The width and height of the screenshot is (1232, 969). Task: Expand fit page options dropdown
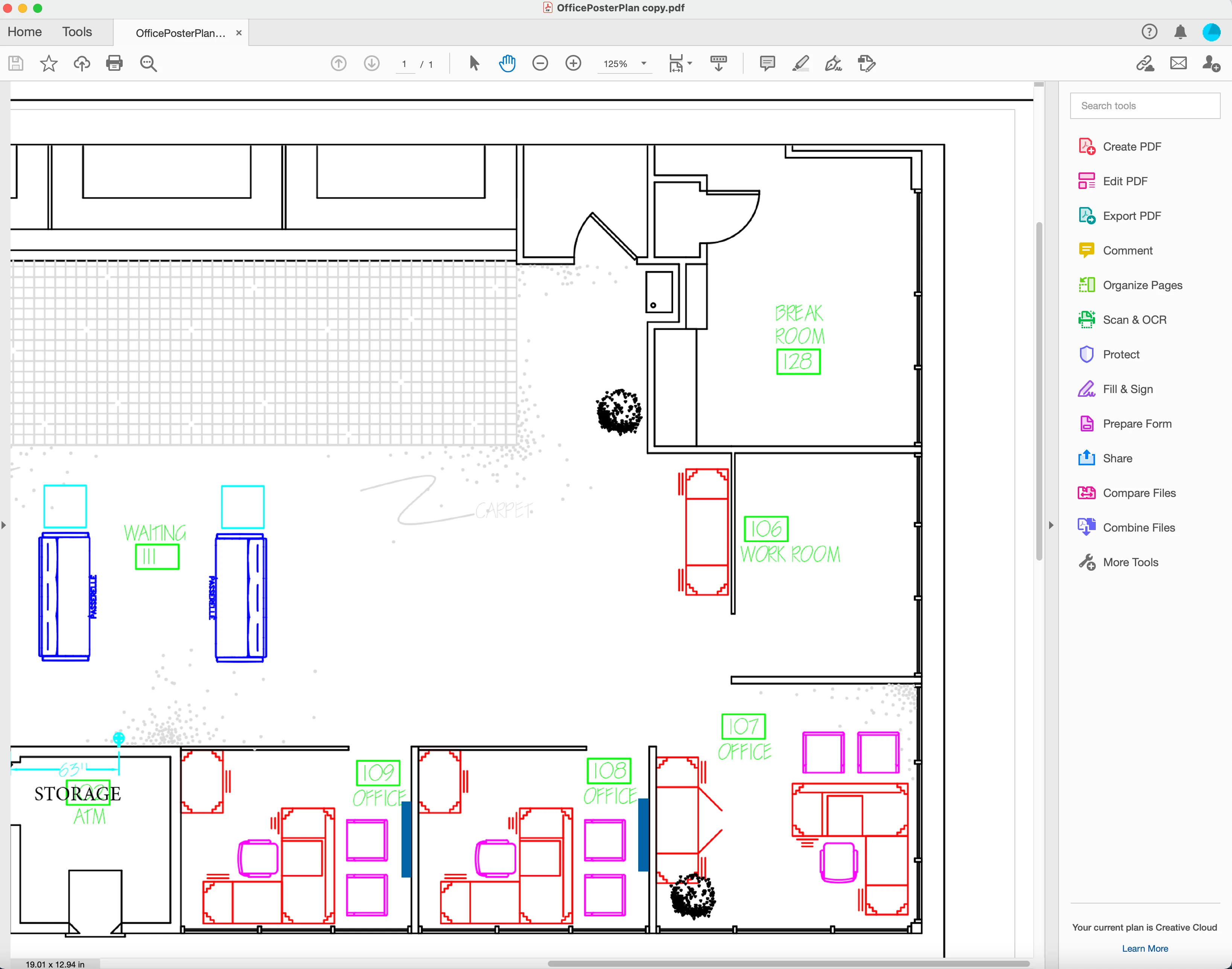[x=689, y=64]
